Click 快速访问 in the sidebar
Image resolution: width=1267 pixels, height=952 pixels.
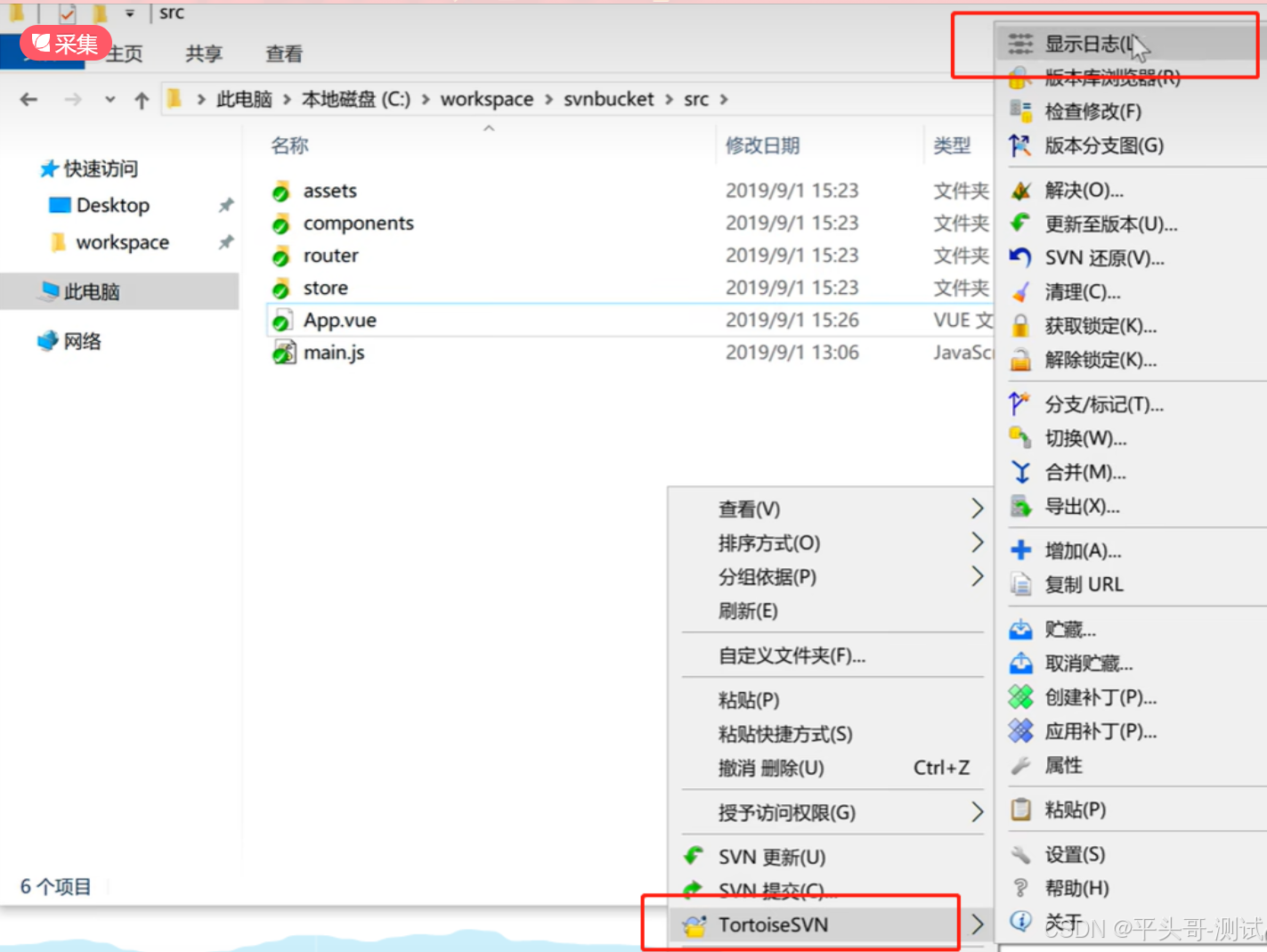pyautogui.click(x=101, y=168)
